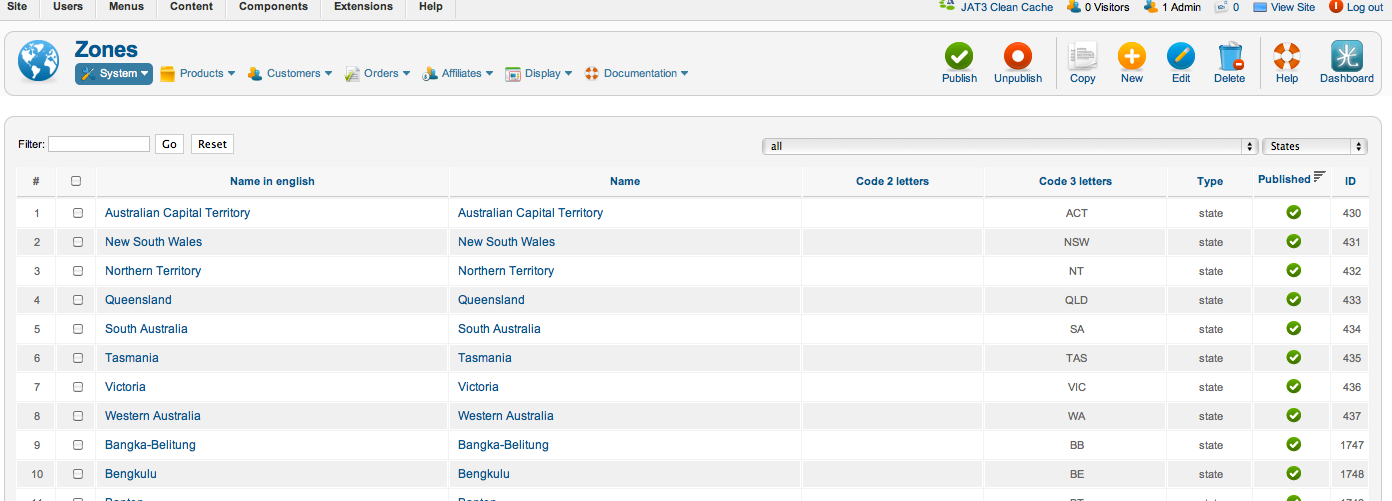
Task: Click the Copy toolbar icon
Action: (1082, 57)
